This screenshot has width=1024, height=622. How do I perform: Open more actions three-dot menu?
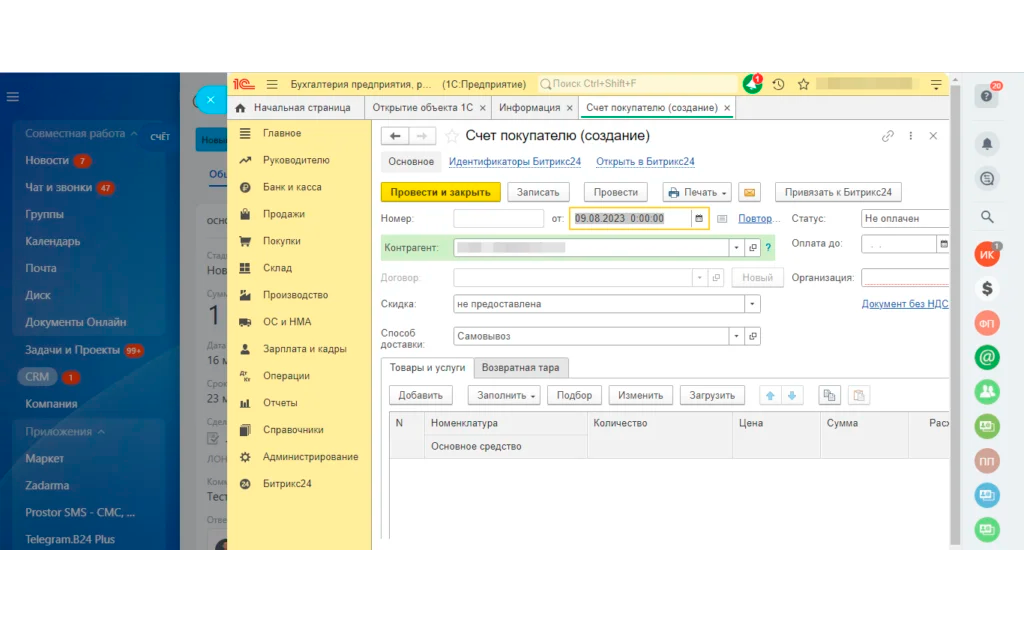pos(910,136)
